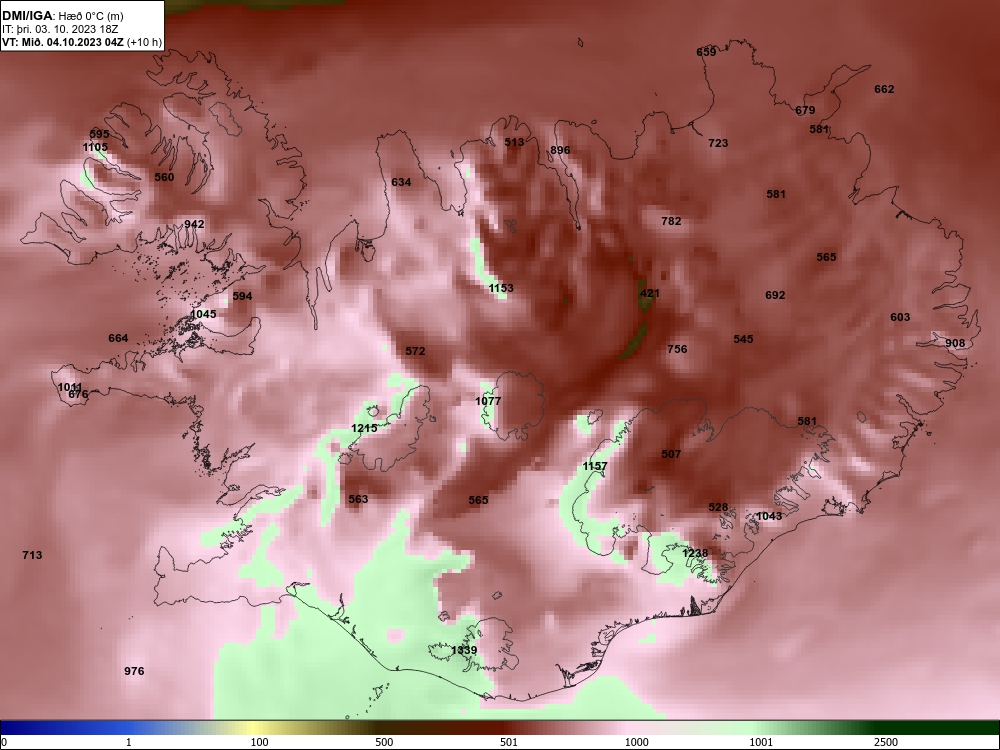Image resolution: width=1000 pixels, height=750 pixels.
Task: Select the 662 value label
Action: [x=884, y=89]
